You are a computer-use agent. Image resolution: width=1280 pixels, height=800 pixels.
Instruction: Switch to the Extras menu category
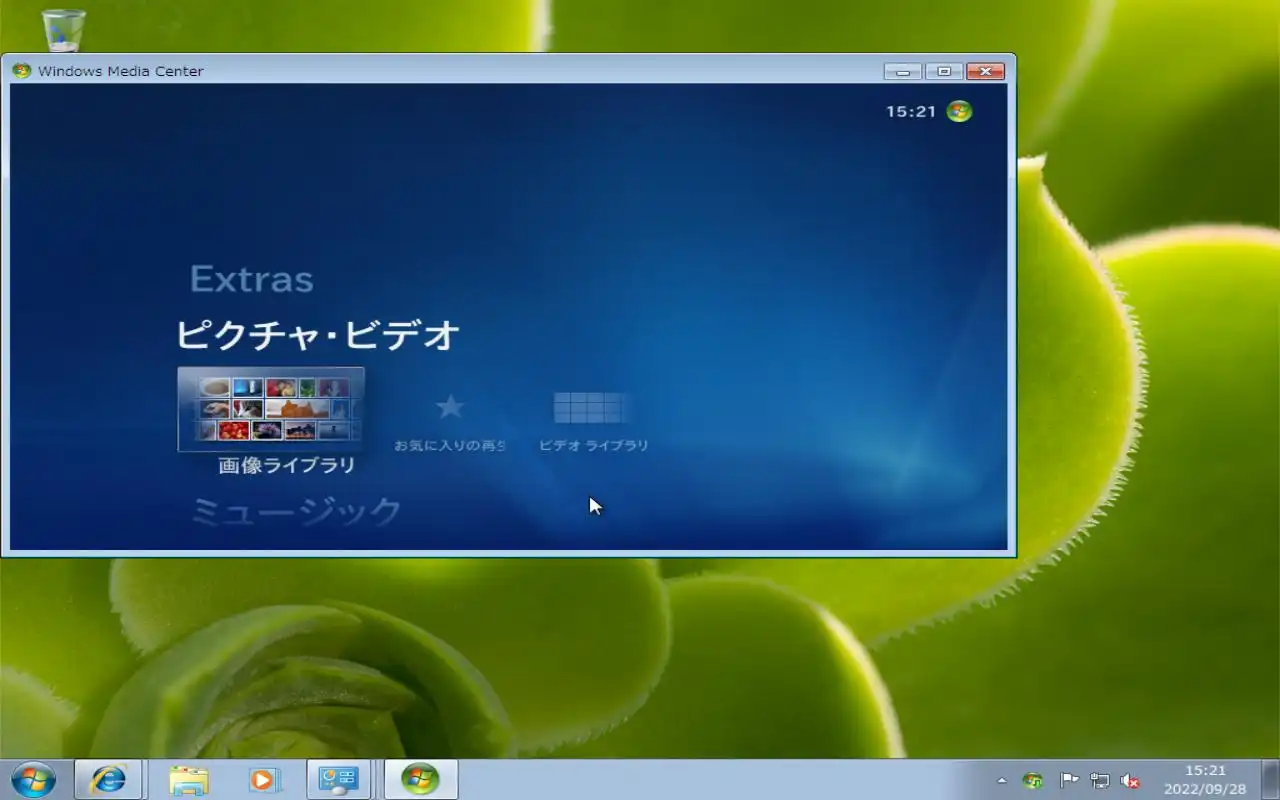coord(251,279)
